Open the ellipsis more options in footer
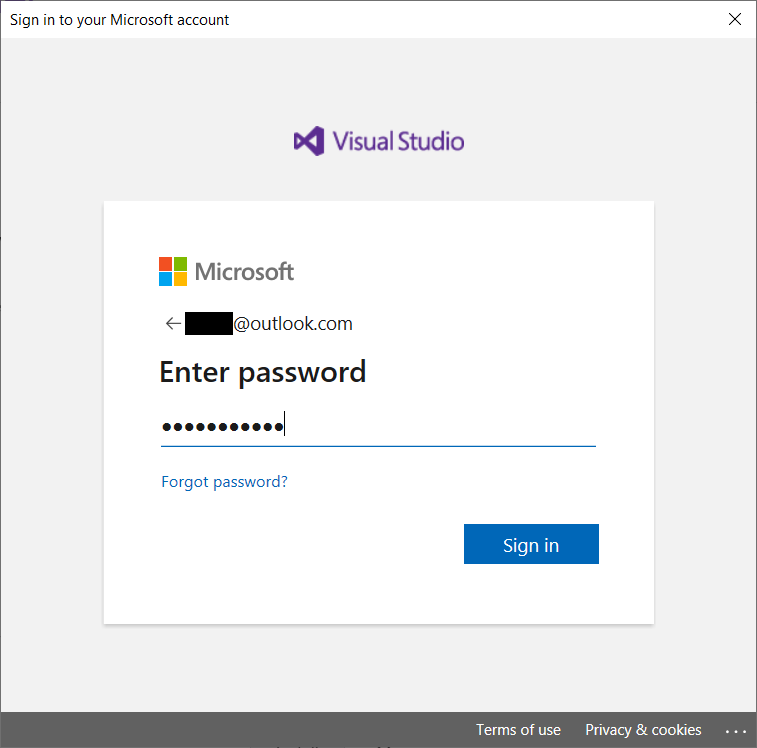 pyautogui.click(x=736, y=730)
